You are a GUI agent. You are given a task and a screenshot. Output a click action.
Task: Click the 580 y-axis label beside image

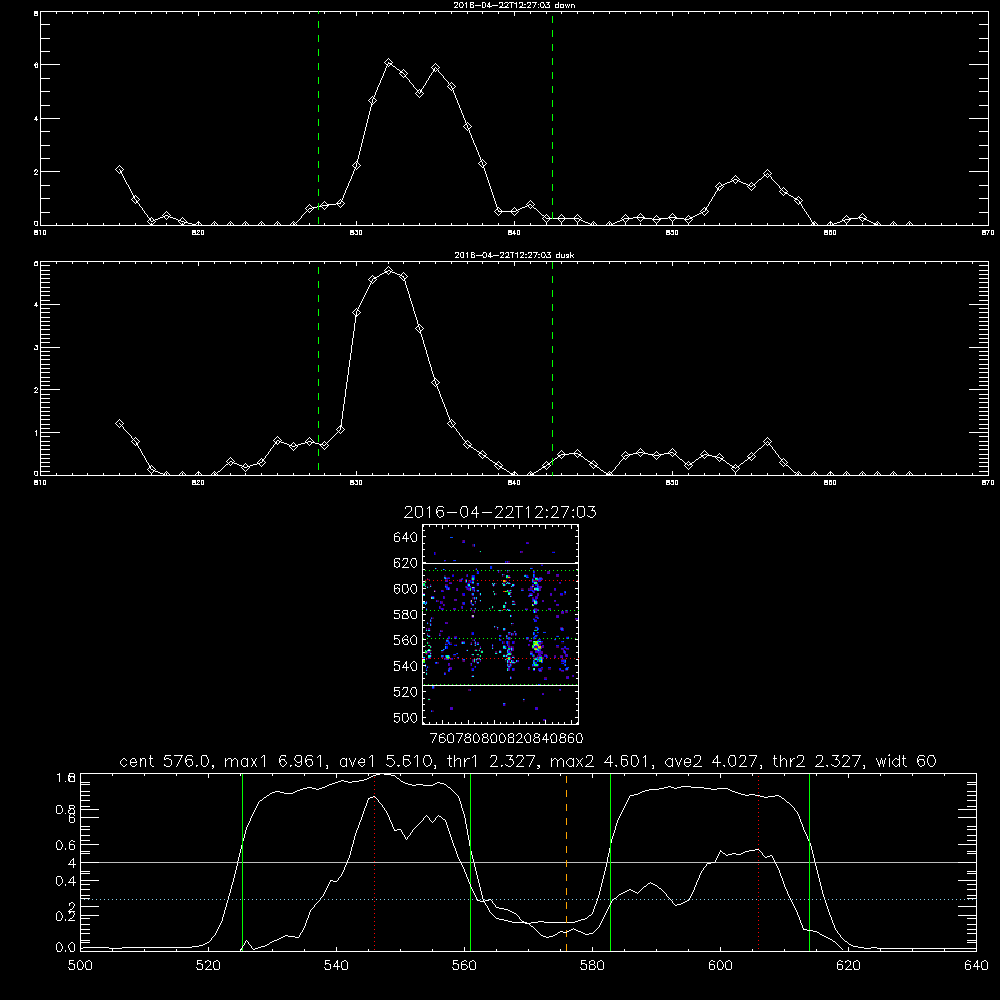tap(406, 615)
